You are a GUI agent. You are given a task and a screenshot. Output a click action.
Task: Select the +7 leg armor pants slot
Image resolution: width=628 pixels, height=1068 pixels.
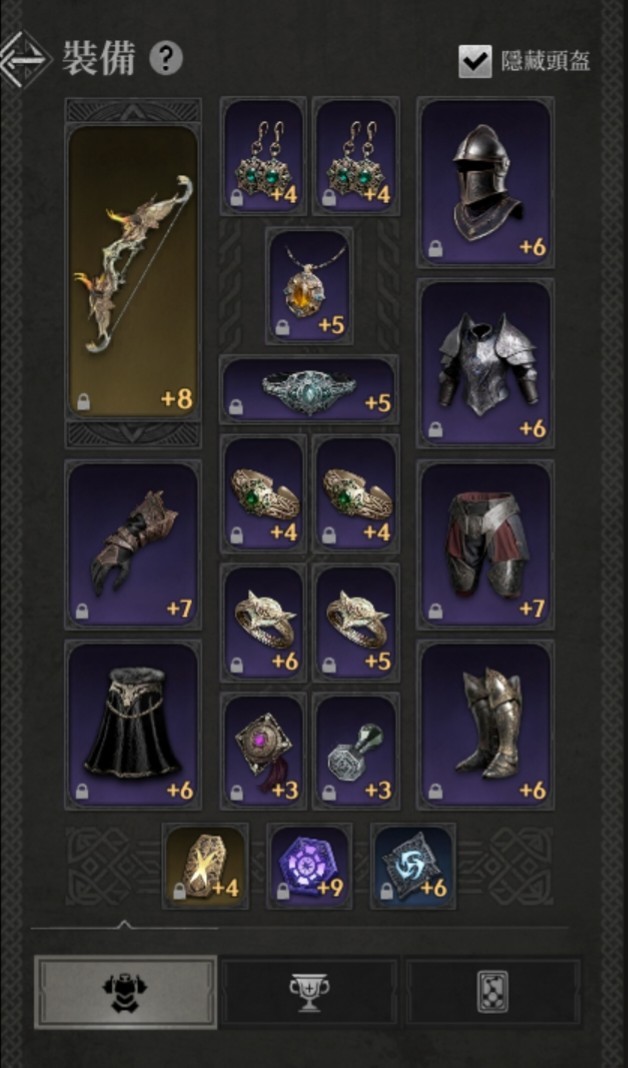[x=485, y=544]
